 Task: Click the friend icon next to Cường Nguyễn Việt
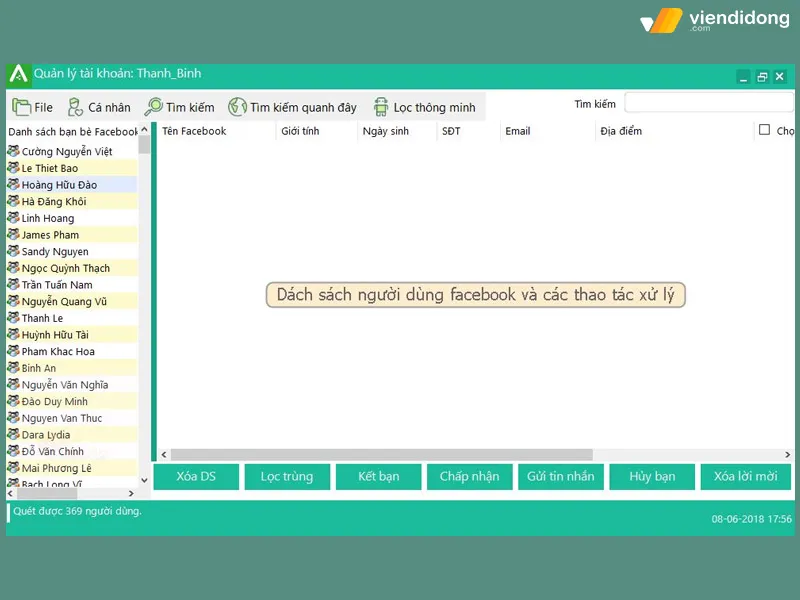[13, 151]
